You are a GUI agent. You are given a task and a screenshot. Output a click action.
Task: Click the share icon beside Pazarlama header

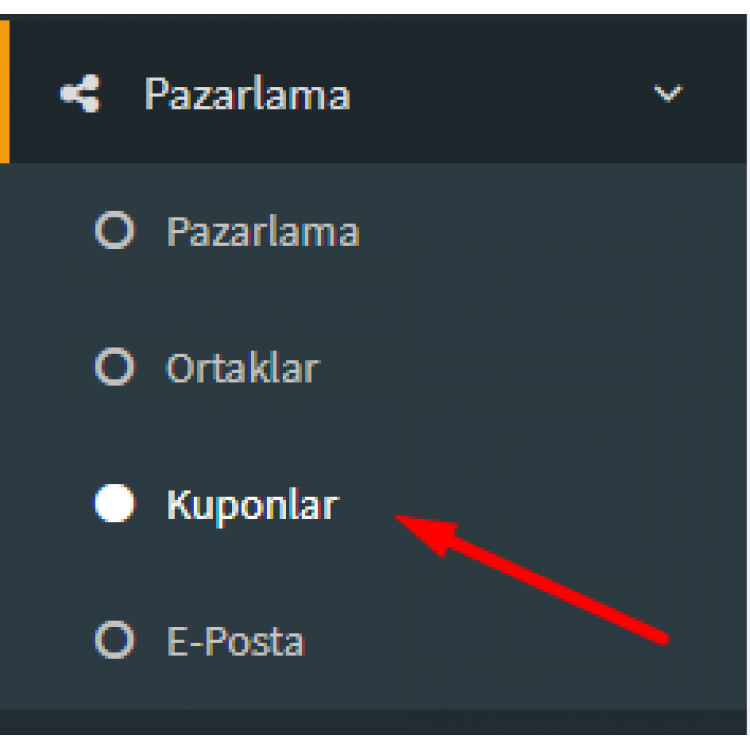click(80, 93)
